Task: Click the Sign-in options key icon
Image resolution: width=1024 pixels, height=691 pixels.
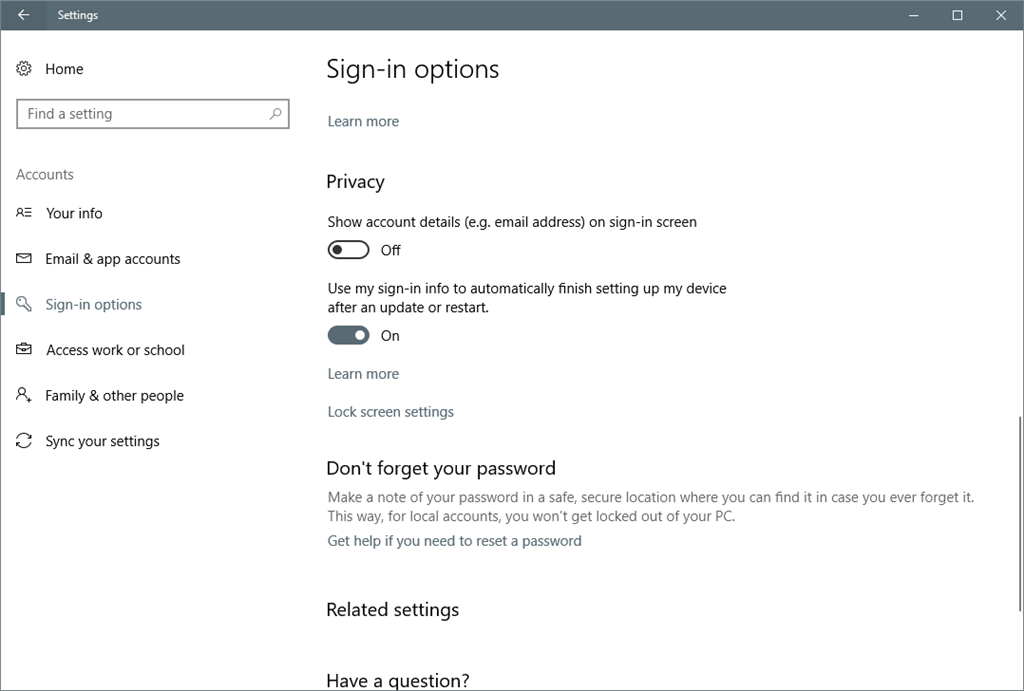Action: tap(24, 304)
